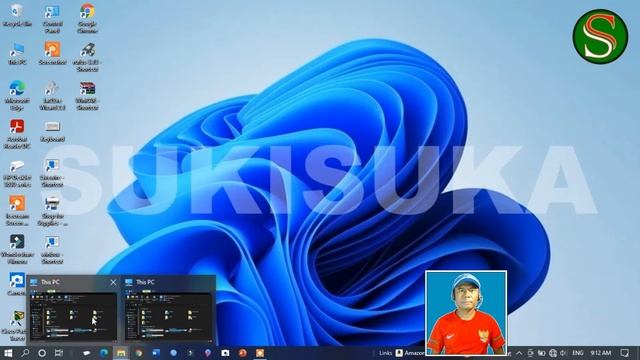Select the WinRAR shortcut on the desktop
The image size is (640, 360).
click(87, 96)
